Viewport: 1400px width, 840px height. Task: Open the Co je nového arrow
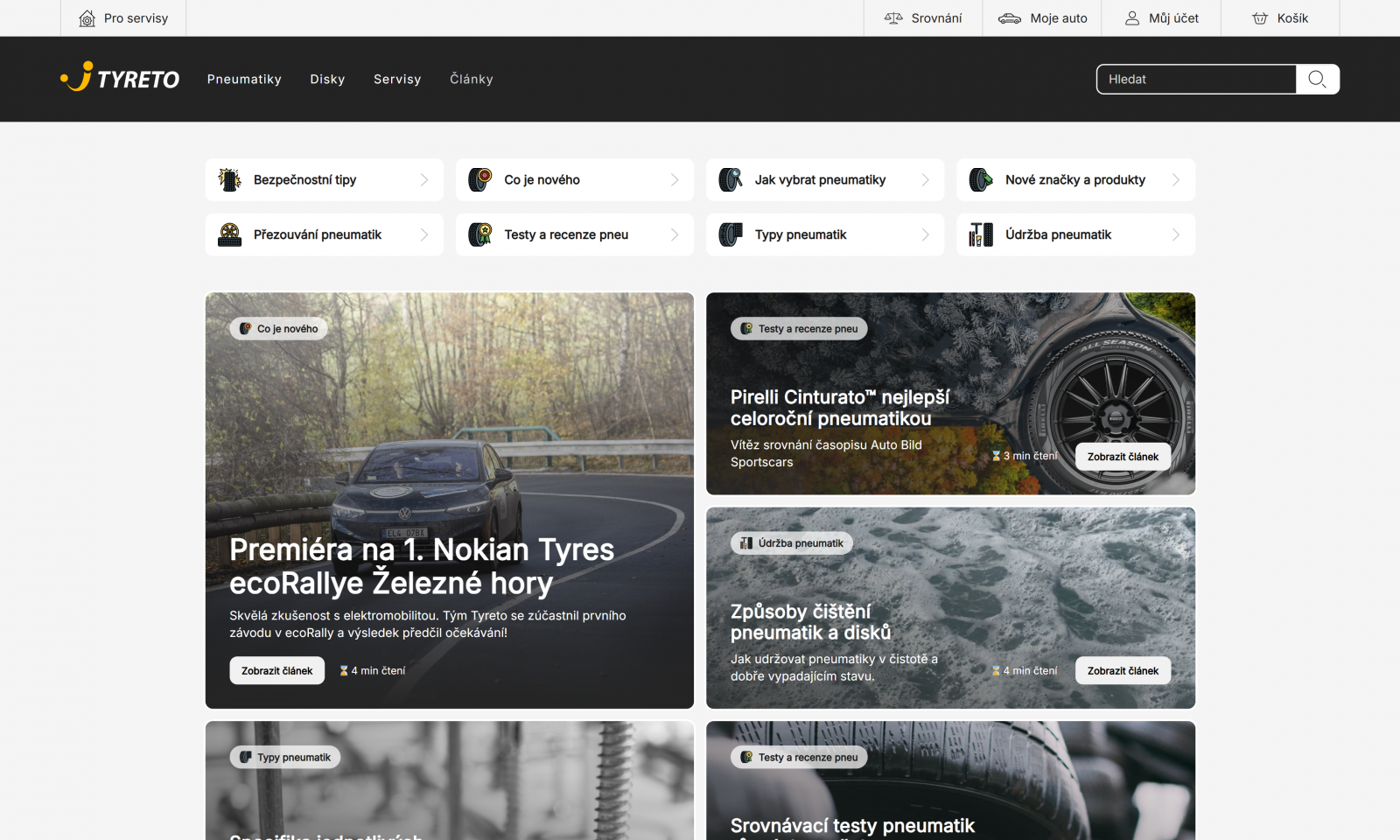(675, 179)
